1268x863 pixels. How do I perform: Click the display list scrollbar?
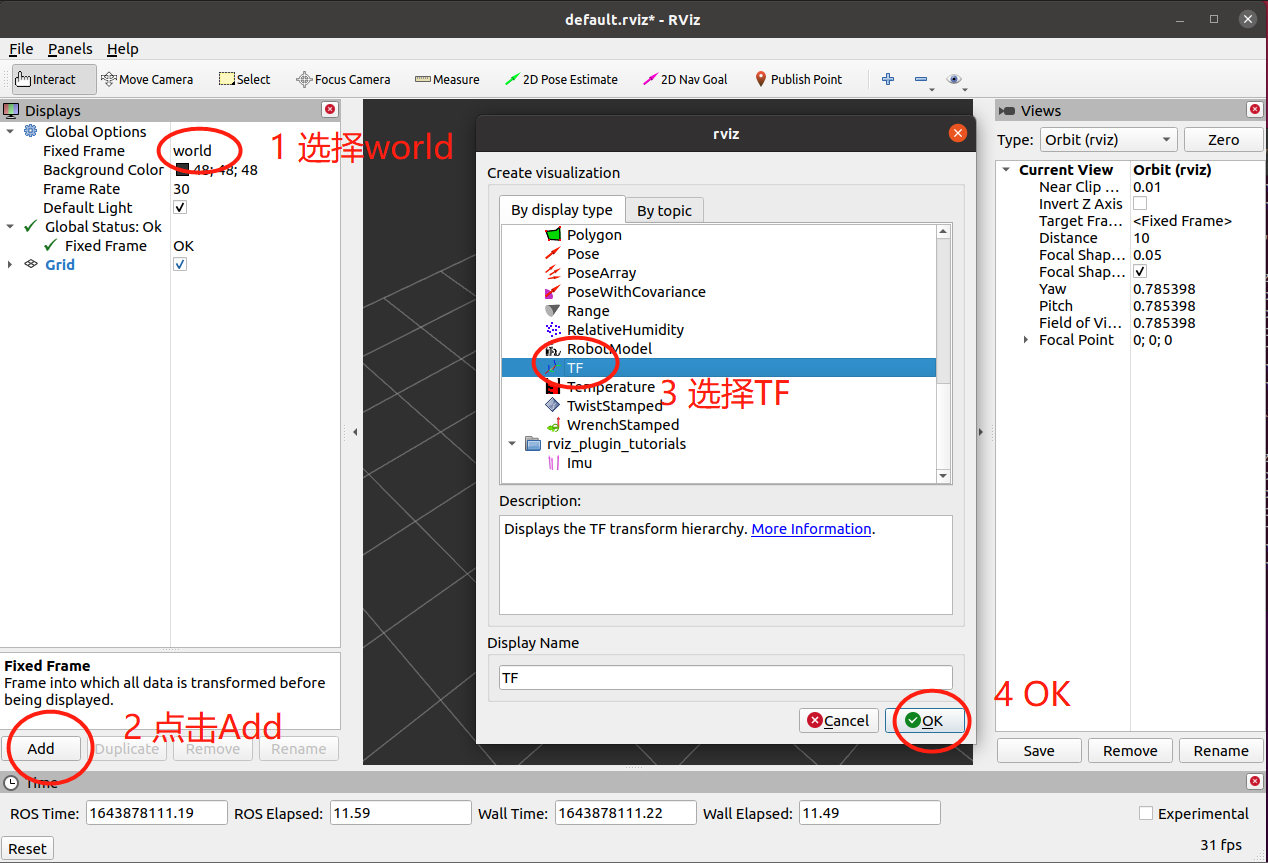point(943,354)
